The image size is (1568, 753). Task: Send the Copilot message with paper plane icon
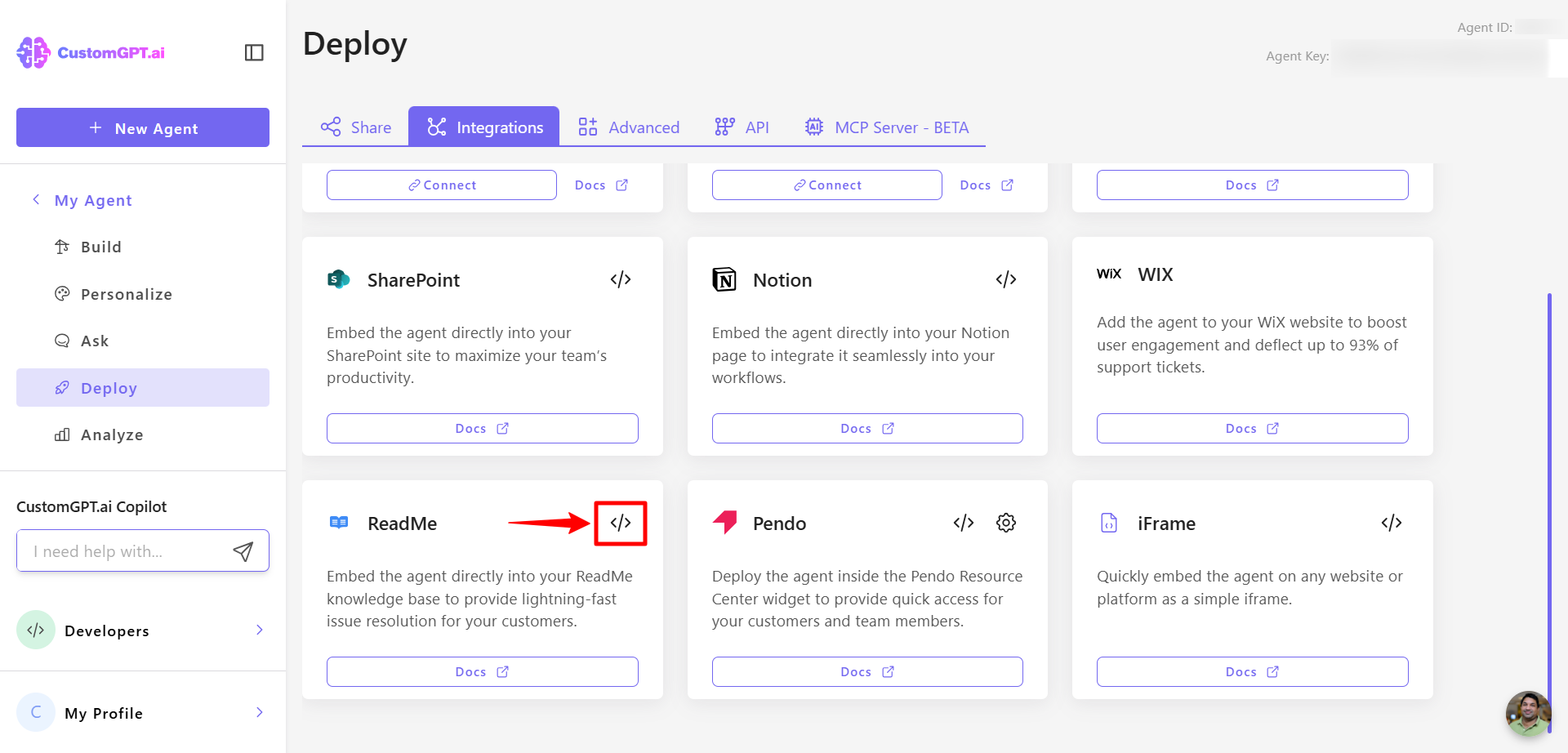243,551
